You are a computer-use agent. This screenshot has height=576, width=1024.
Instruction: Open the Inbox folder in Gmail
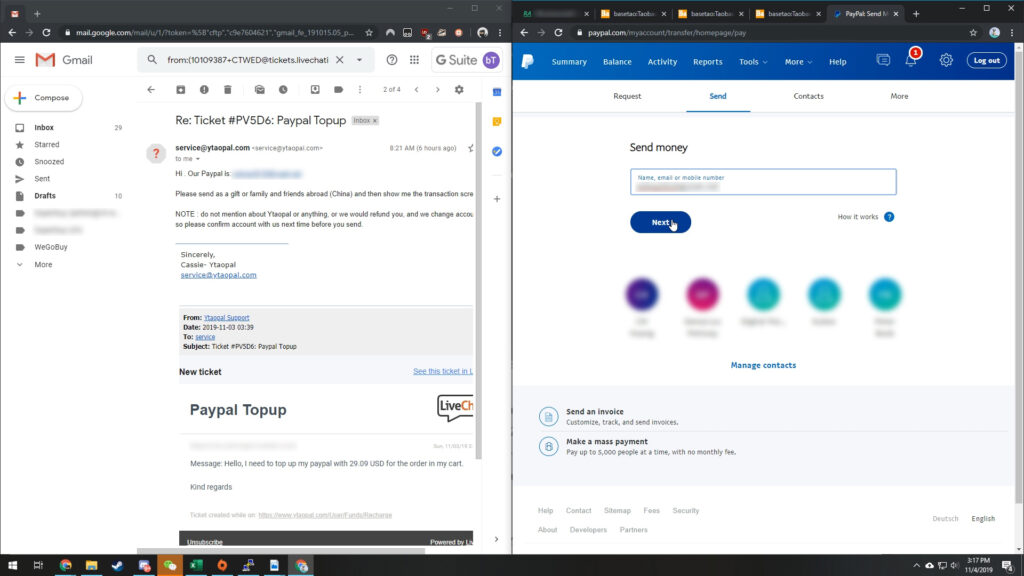(44, 127)
